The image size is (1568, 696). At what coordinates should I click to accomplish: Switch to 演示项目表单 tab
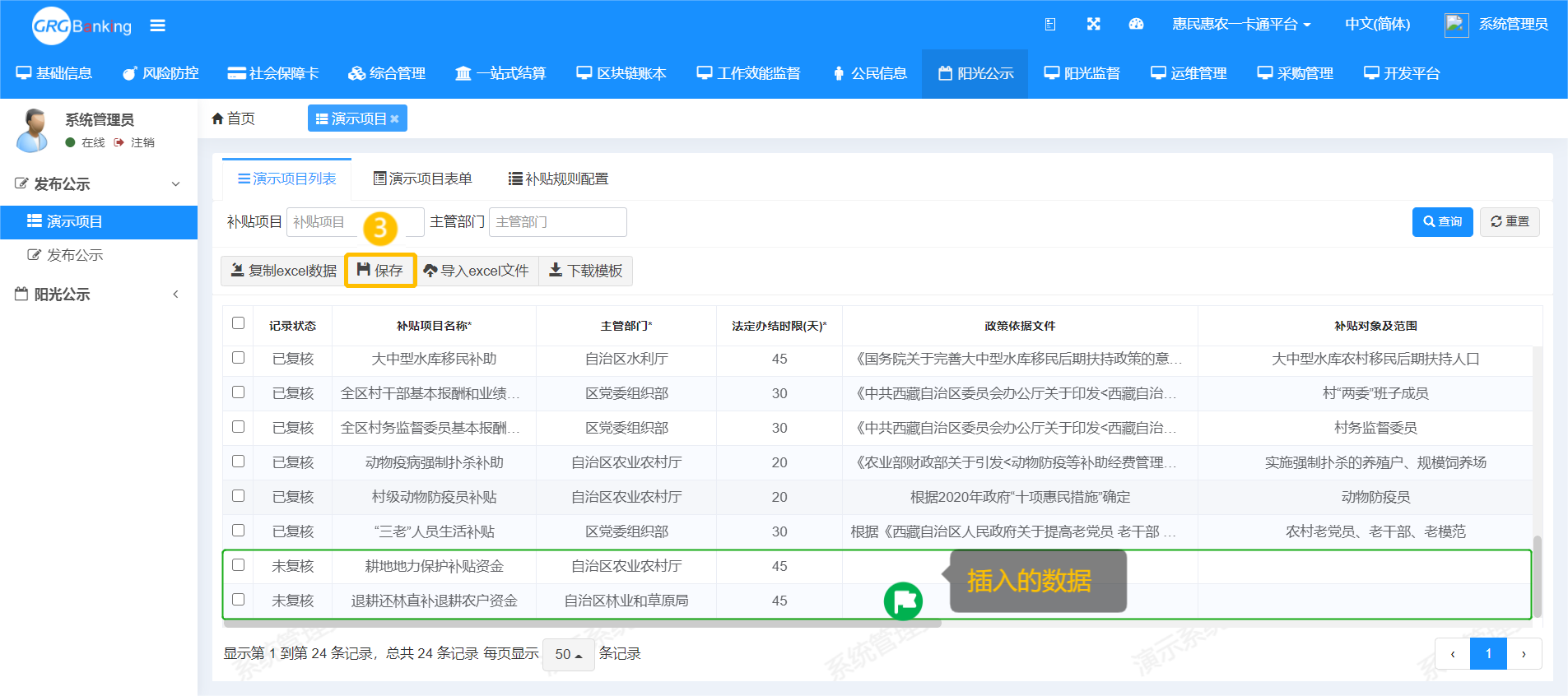click(x=422, y=179)
